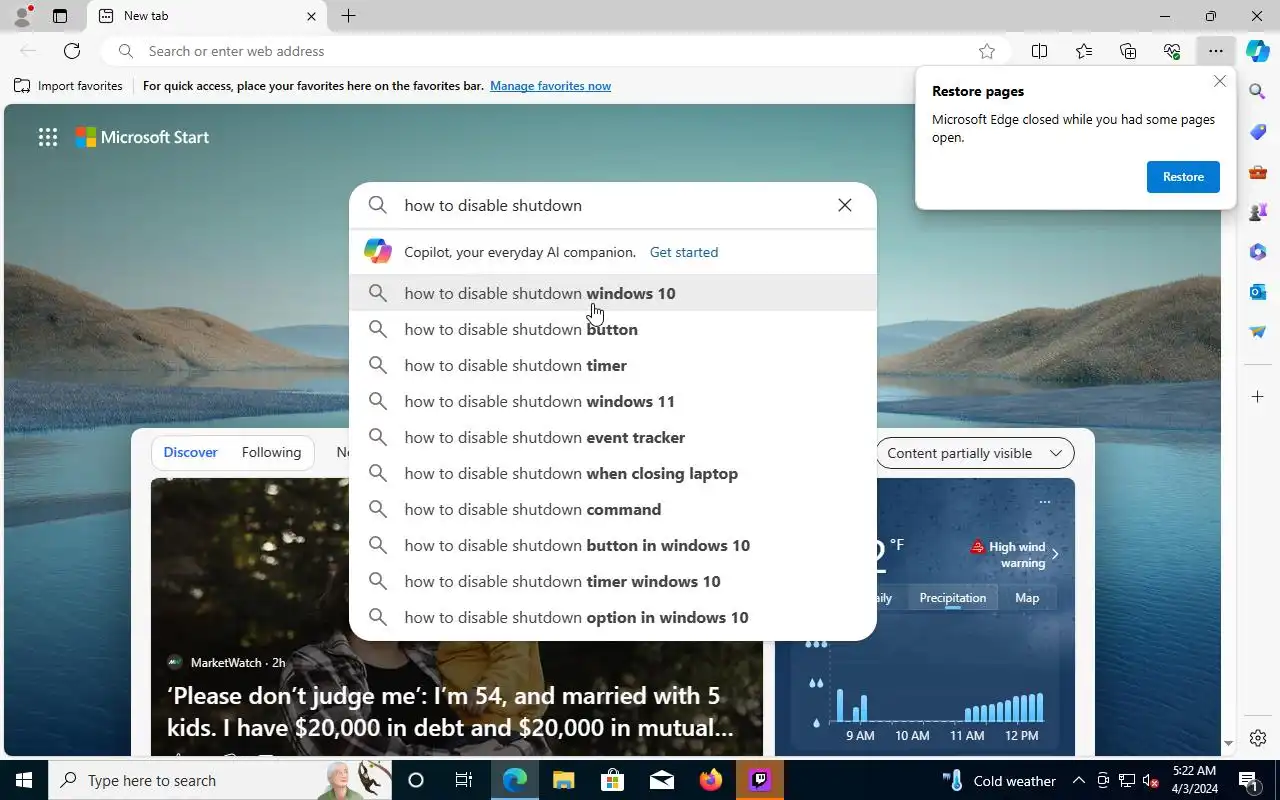1280x800 pixels.
Task: Refresh the current page
Action: point(72,51)
